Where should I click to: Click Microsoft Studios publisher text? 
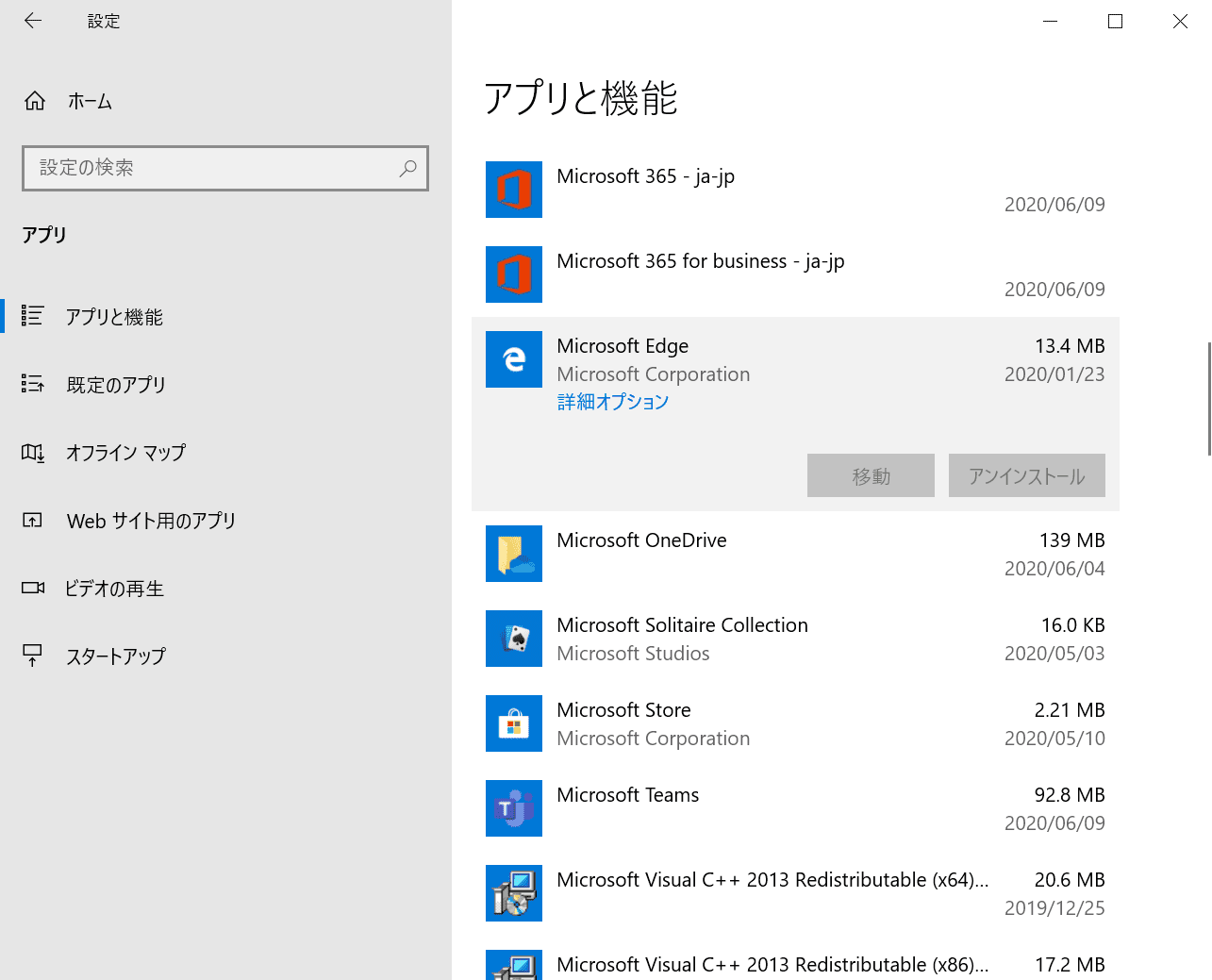point(633,654)
